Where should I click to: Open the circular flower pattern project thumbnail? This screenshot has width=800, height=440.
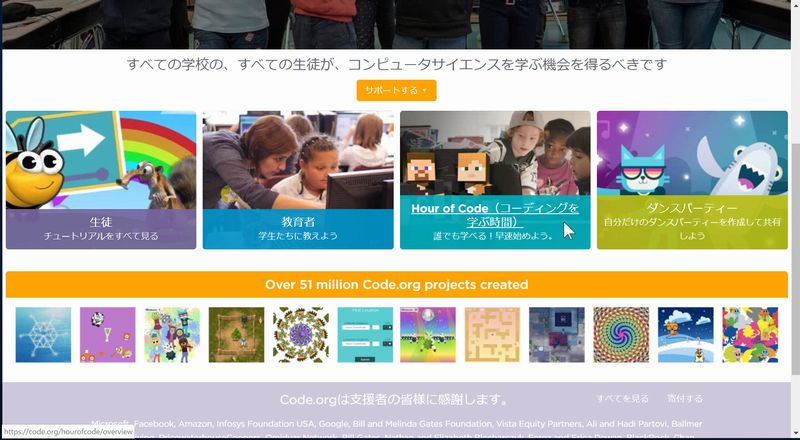point(300,334)
